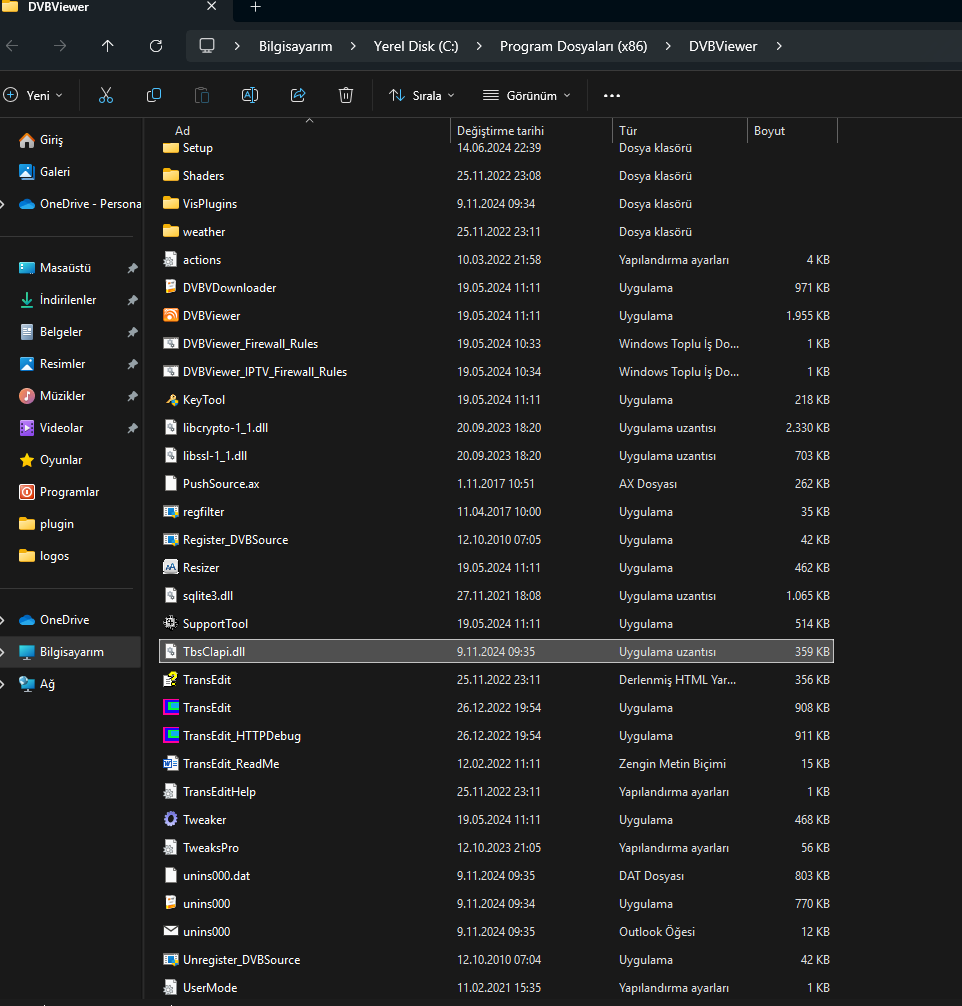
Task: Click Program Dosyaları (x86) in breadcrumb
Action: (x=573, y=46)
